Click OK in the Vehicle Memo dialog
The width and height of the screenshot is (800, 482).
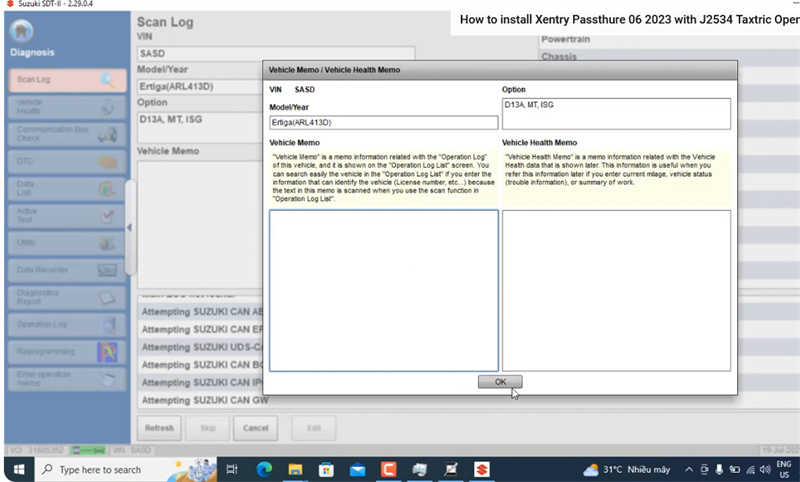[x=500, y=382]
